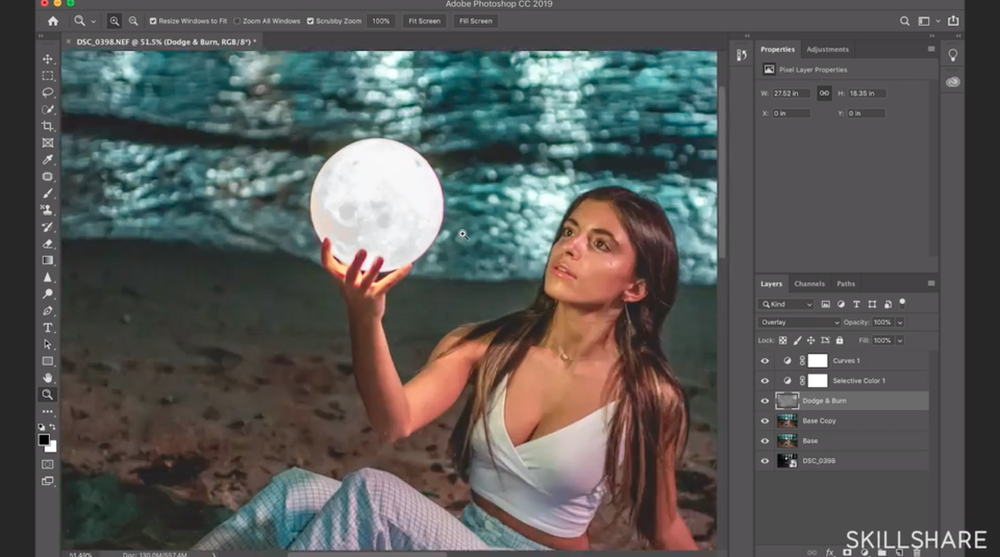Click the foreground color swatch

pos(44,440)
